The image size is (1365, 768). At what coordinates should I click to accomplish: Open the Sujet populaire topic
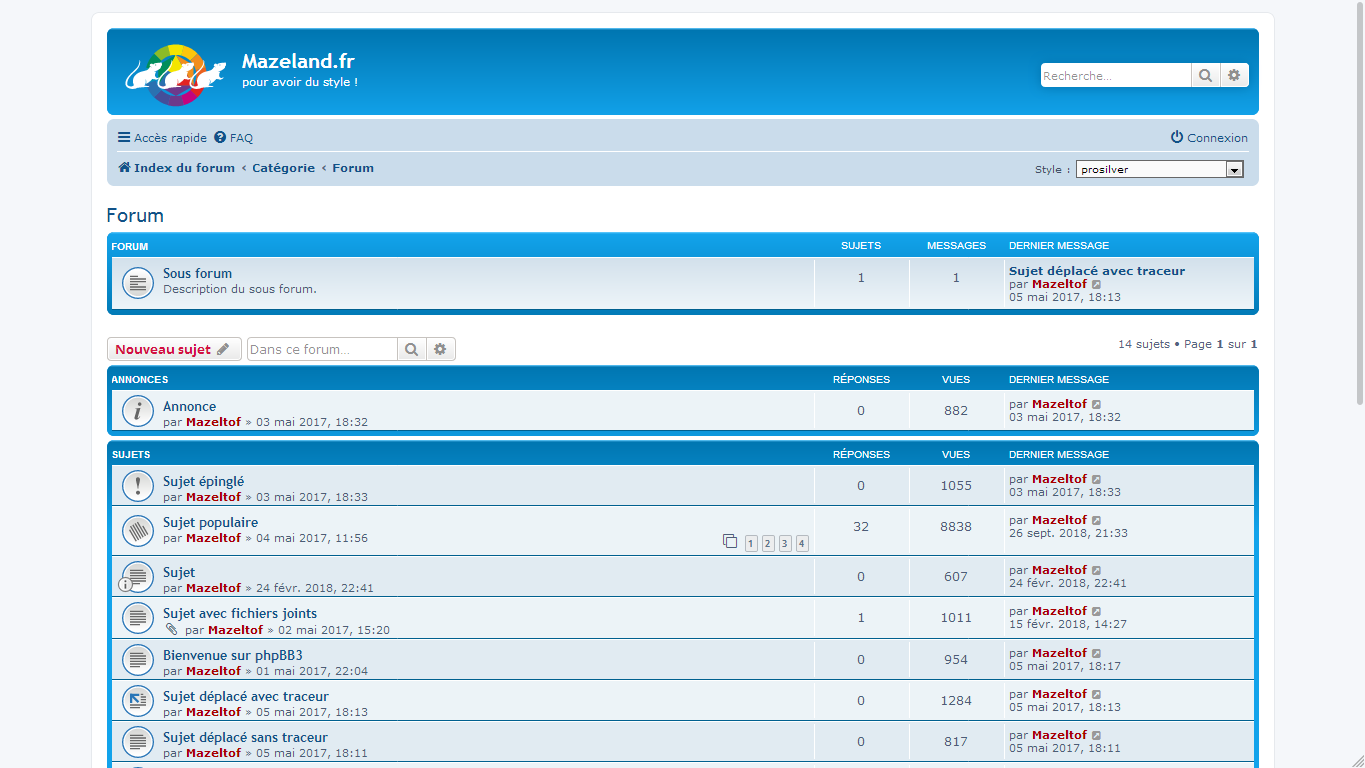coord(210,522)
